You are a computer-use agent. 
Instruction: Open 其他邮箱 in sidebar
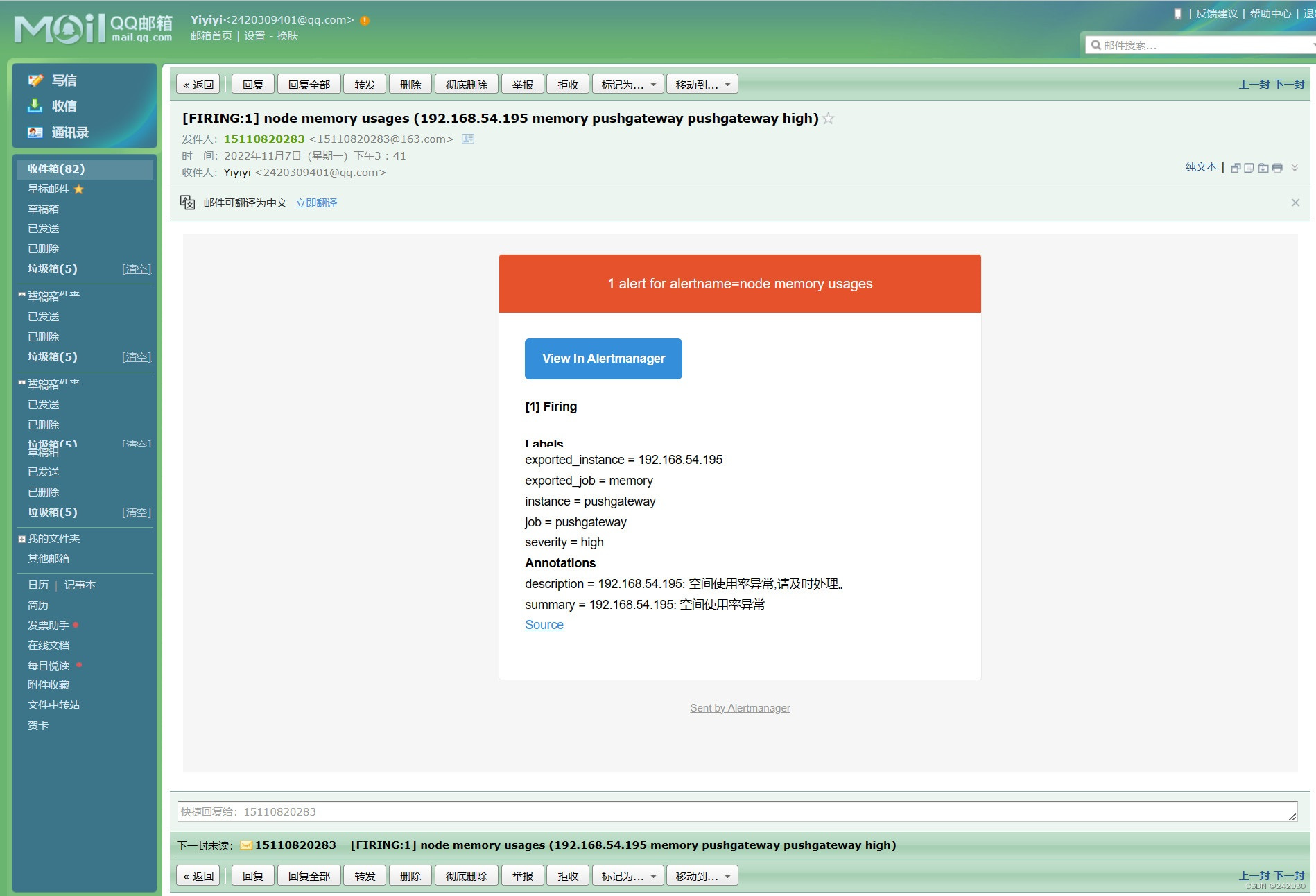pyautogui.click(x=49, y=559)
